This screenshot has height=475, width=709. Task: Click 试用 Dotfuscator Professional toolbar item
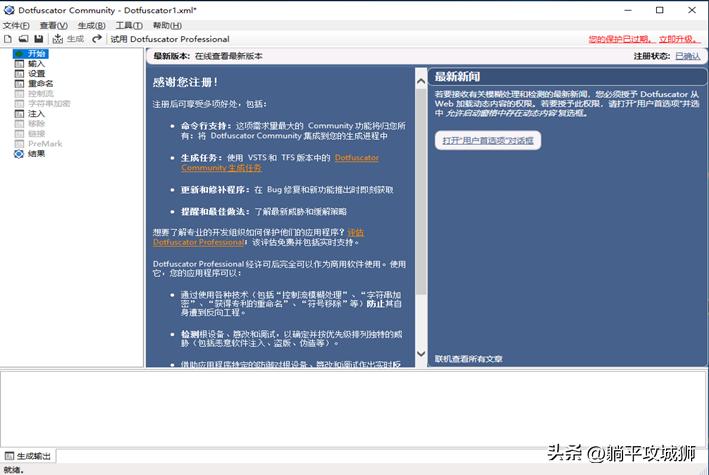click(x=170, y=39)
